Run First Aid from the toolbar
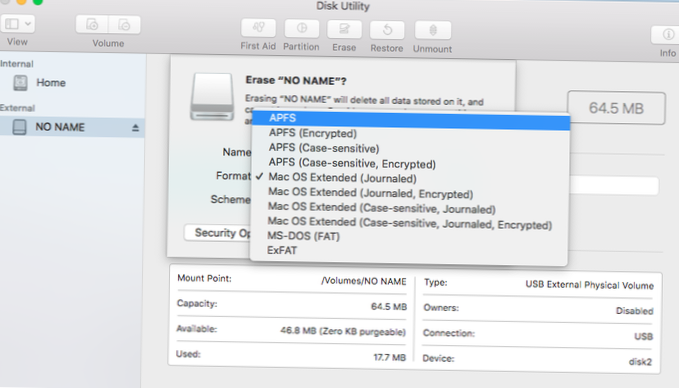 point(259,28)
